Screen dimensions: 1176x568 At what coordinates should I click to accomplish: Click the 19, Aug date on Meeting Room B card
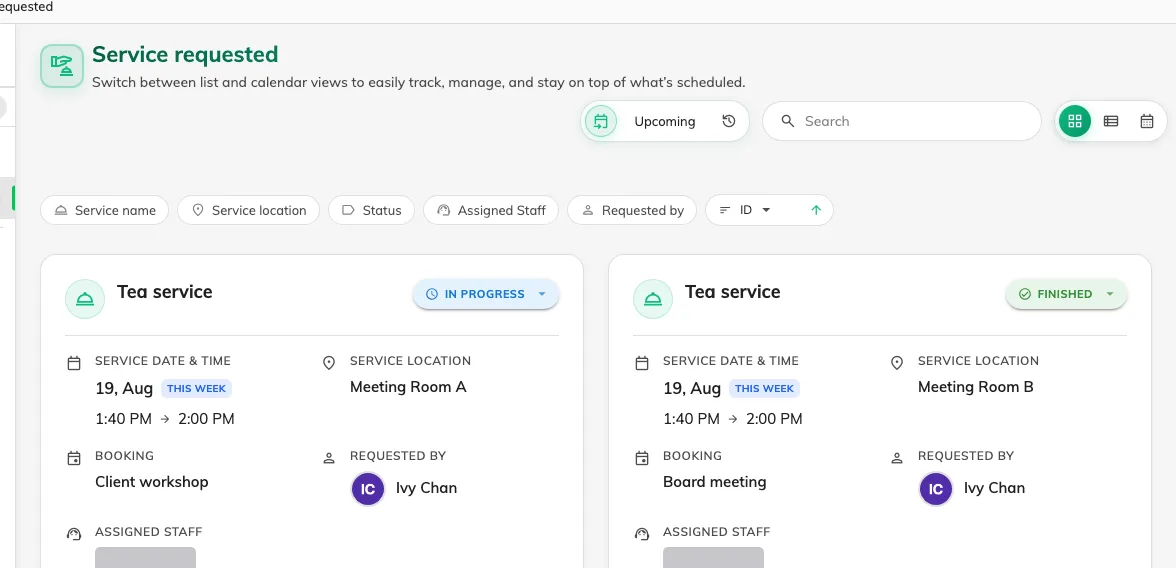[692, 389]
